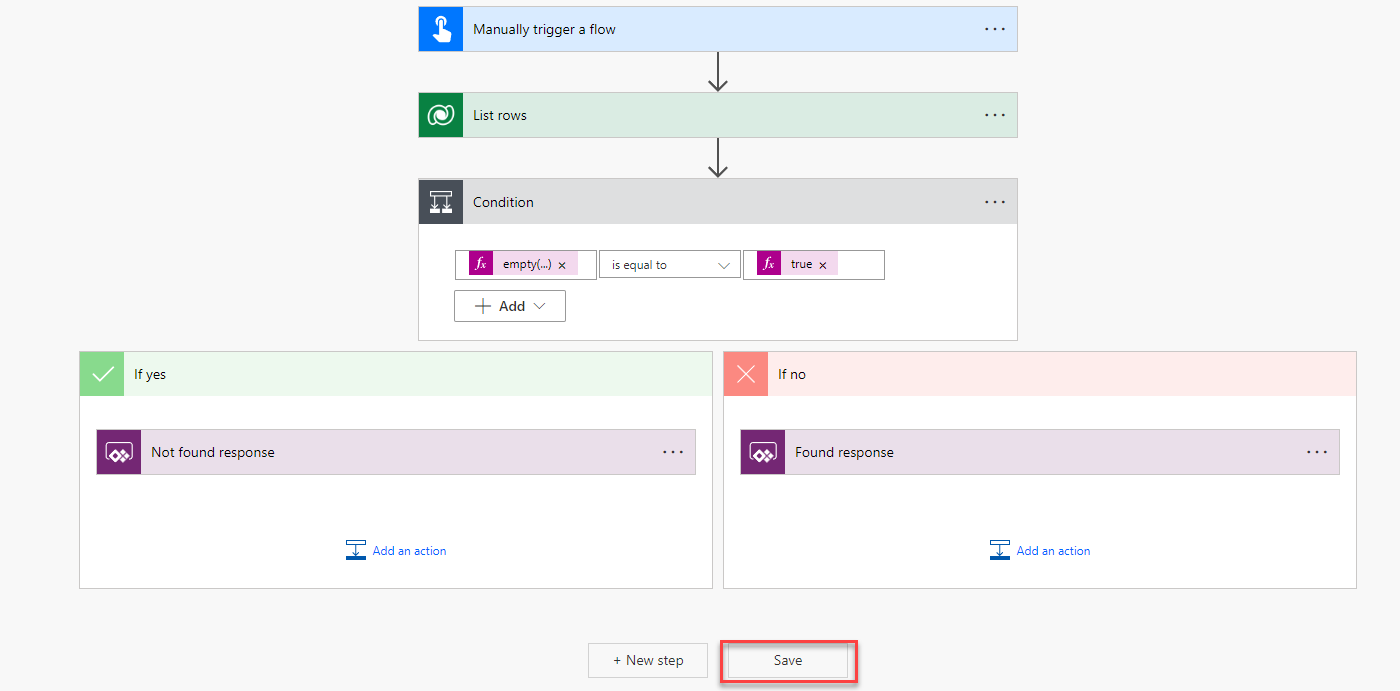Image resolution: width=1400 pixels, height=691 pixels.
Task: Click the red If no X icon
Action: (746, 374)
